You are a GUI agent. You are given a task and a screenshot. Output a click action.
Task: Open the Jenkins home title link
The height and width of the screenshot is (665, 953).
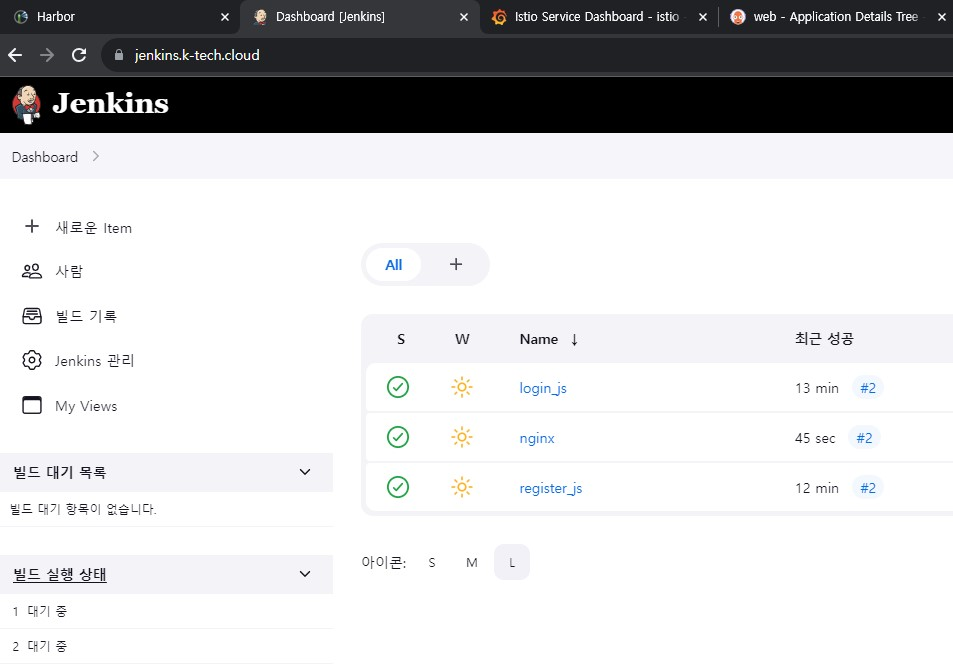tap(110, 103)
